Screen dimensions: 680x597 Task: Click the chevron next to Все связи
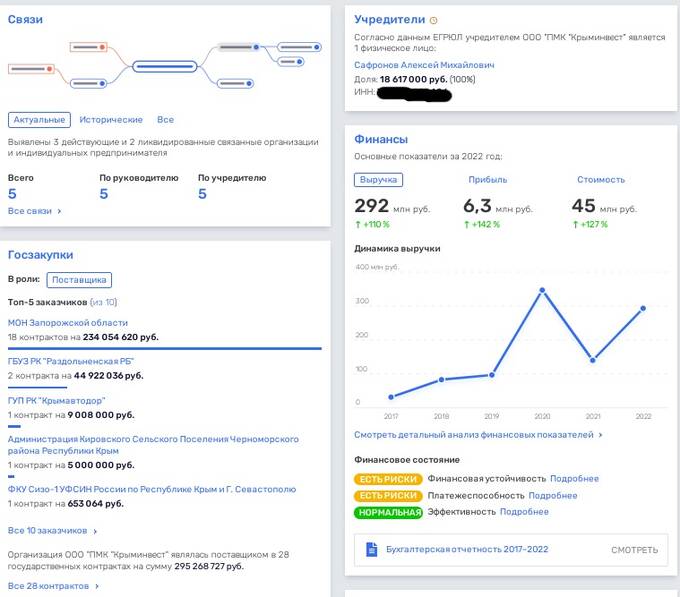[x=59, y=211]
